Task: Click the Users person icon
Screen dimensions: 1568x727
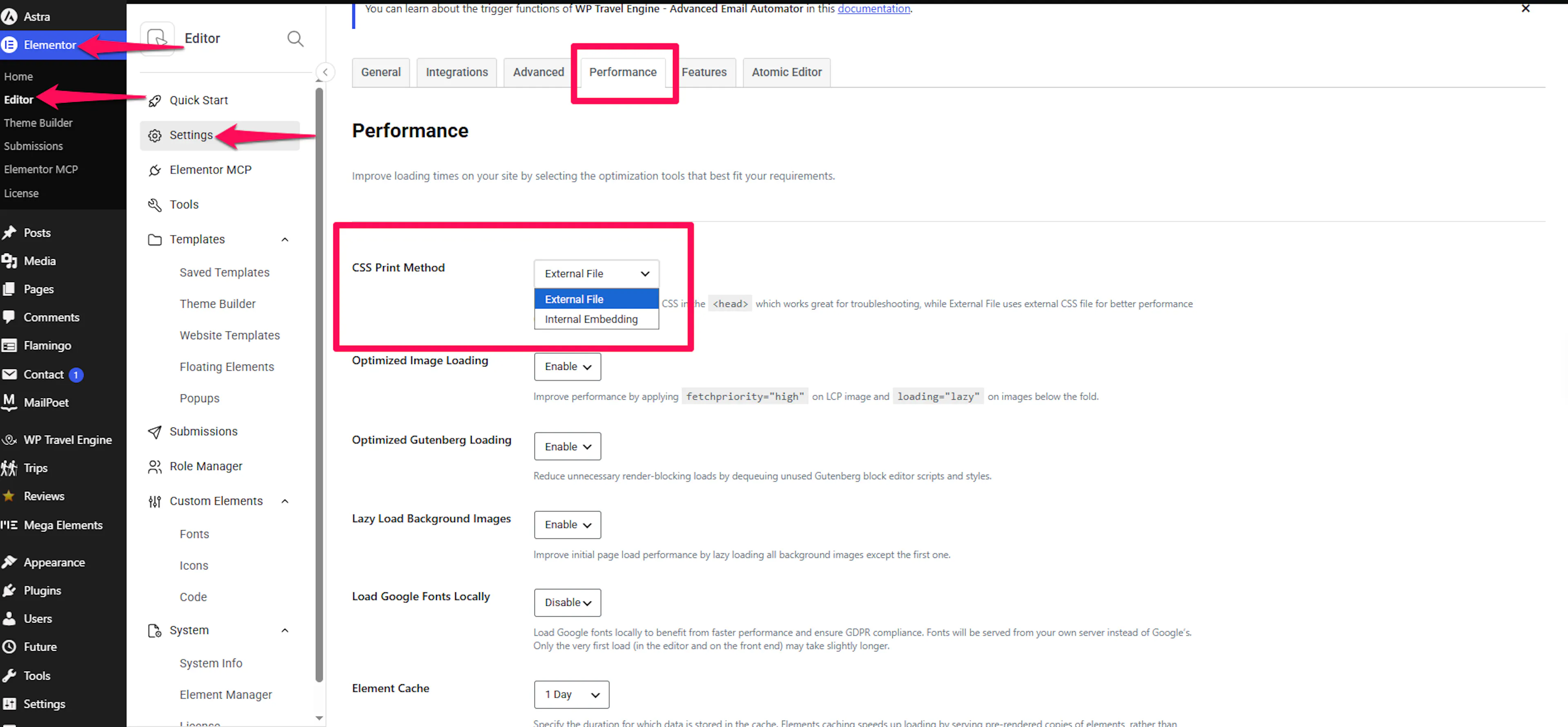Action: click(9, 618)
